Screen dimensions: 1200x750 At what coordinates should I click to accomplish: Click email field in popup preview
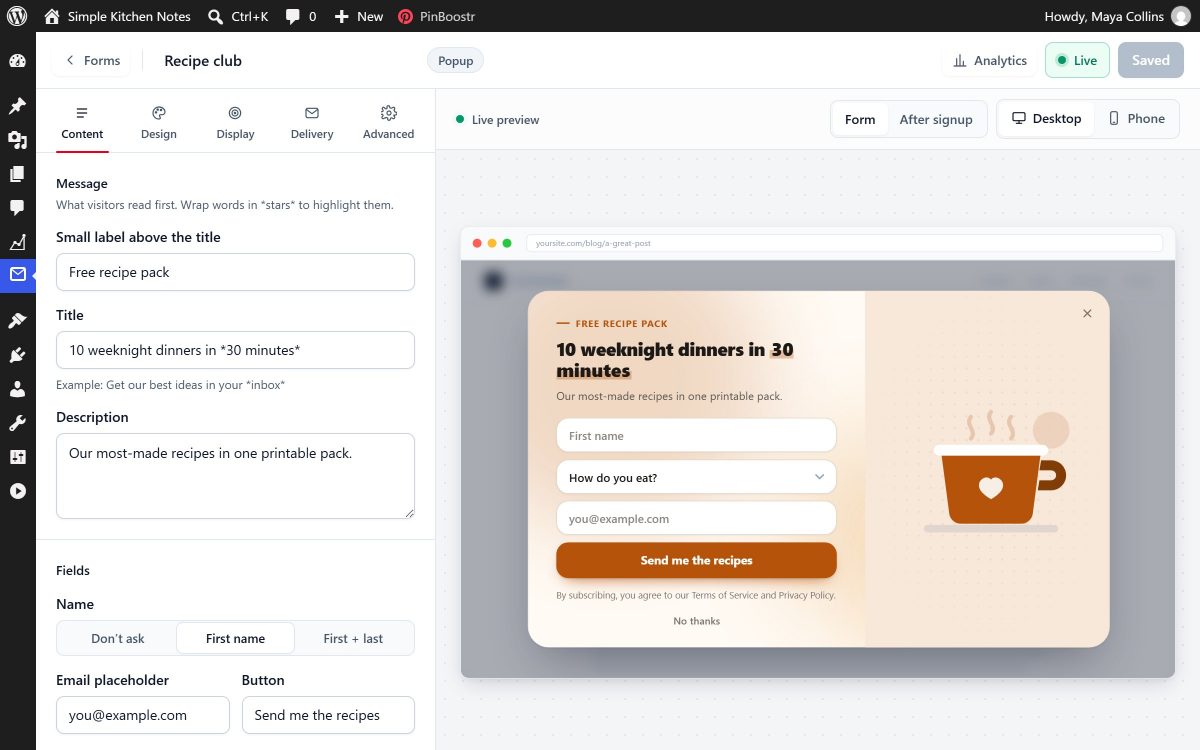tap(696, 518)
